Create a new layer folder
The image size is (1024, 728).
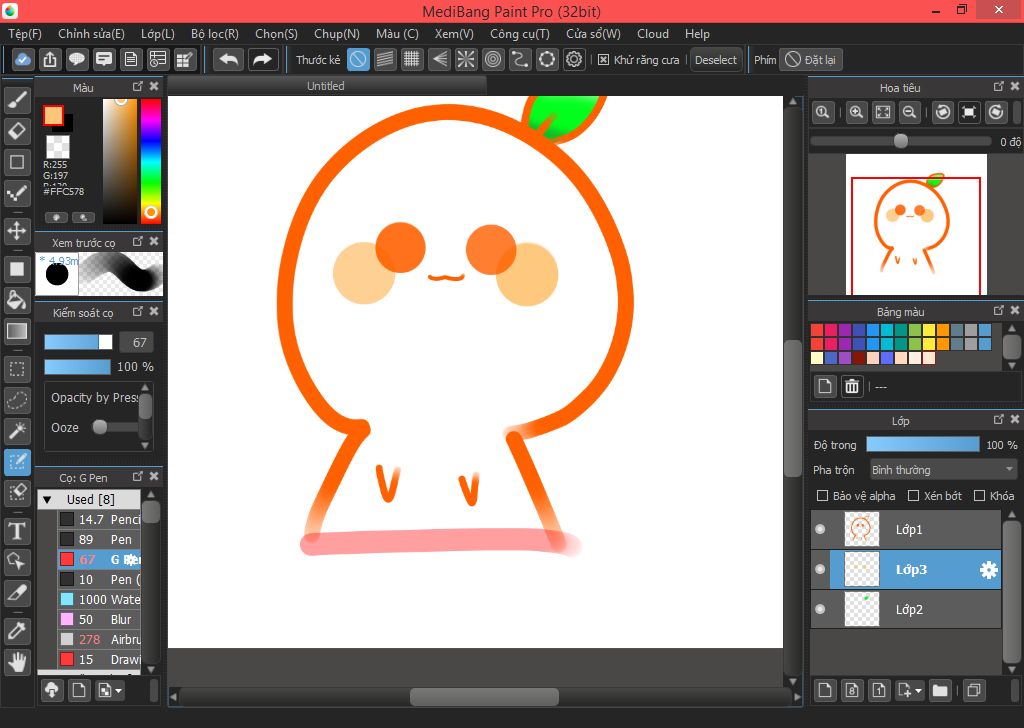click(940, 690)
